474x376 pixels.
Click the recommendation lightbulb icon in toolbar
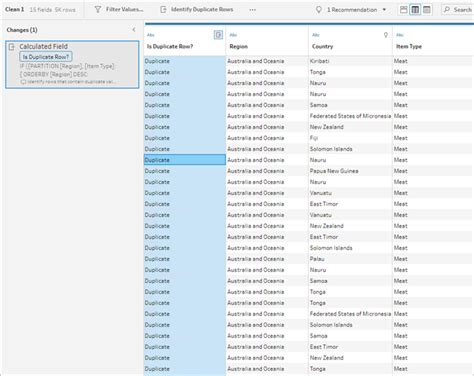[x=319, y=10]
